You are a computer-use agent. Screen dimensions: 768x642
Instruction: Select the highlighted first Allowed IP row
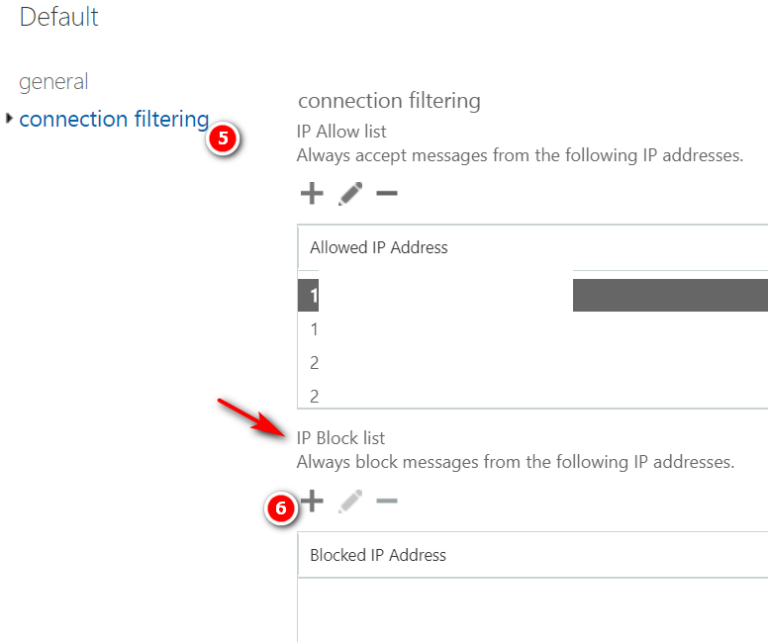tap(532, 295)
